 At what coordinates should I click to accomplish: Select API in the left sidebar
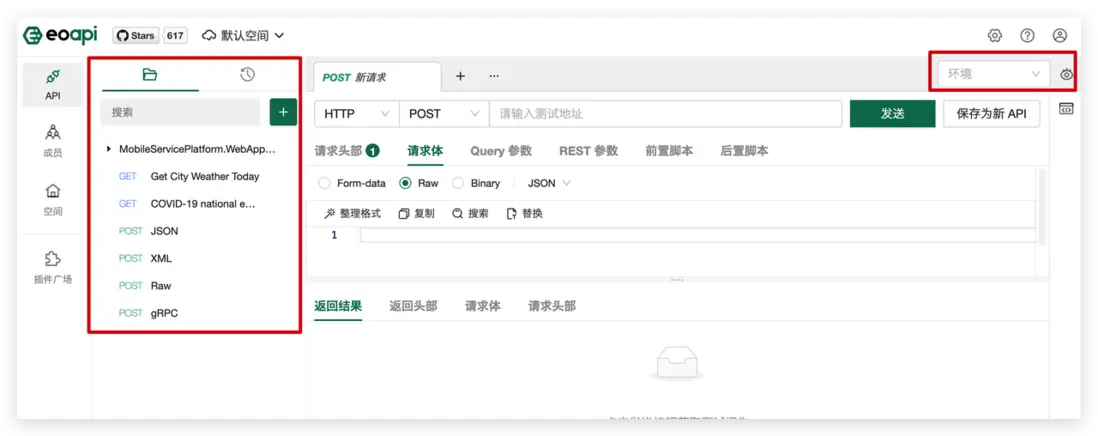(x=53, y=85)
